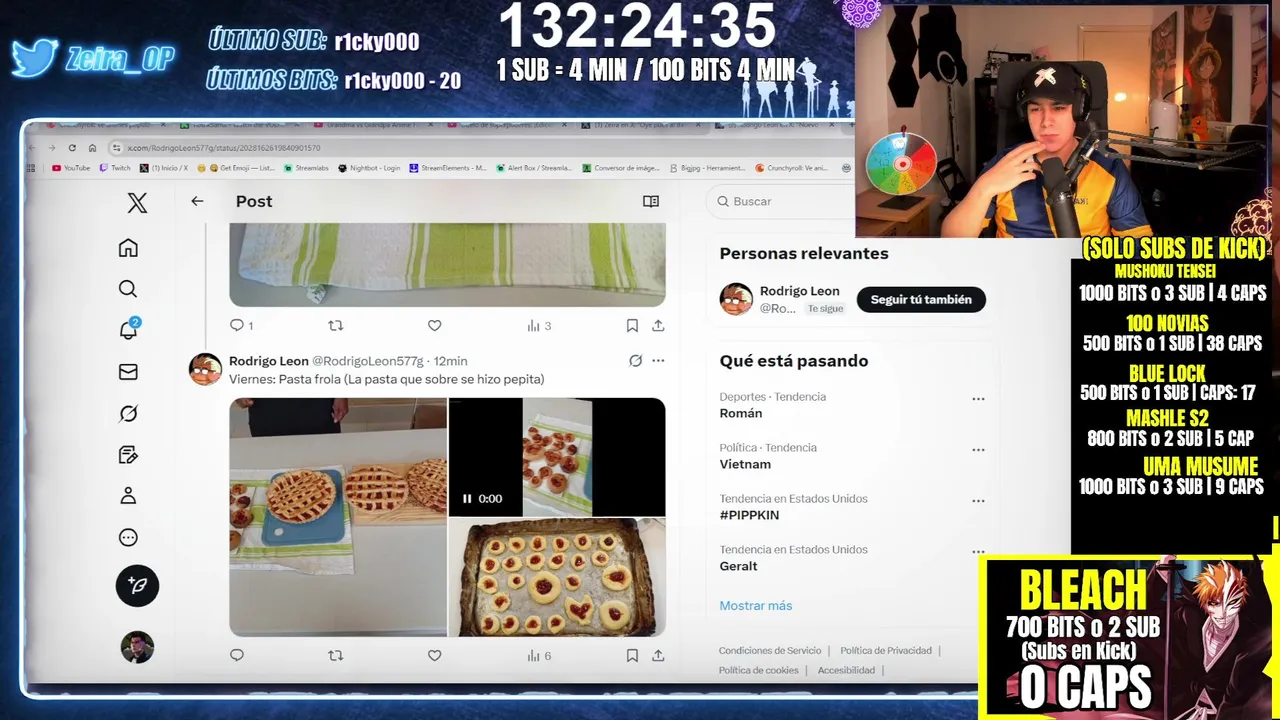This screenshot has height=720, width=1280.
Task: Open options for Román trend
Action: [x=978, y=399]
